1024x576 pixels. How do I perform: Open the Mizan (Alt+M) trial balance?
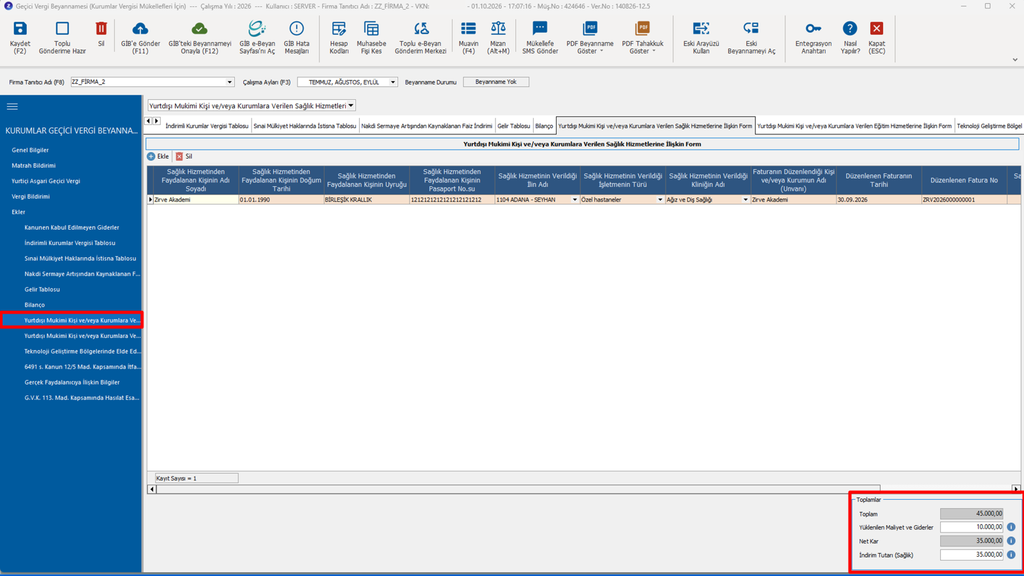498,37
